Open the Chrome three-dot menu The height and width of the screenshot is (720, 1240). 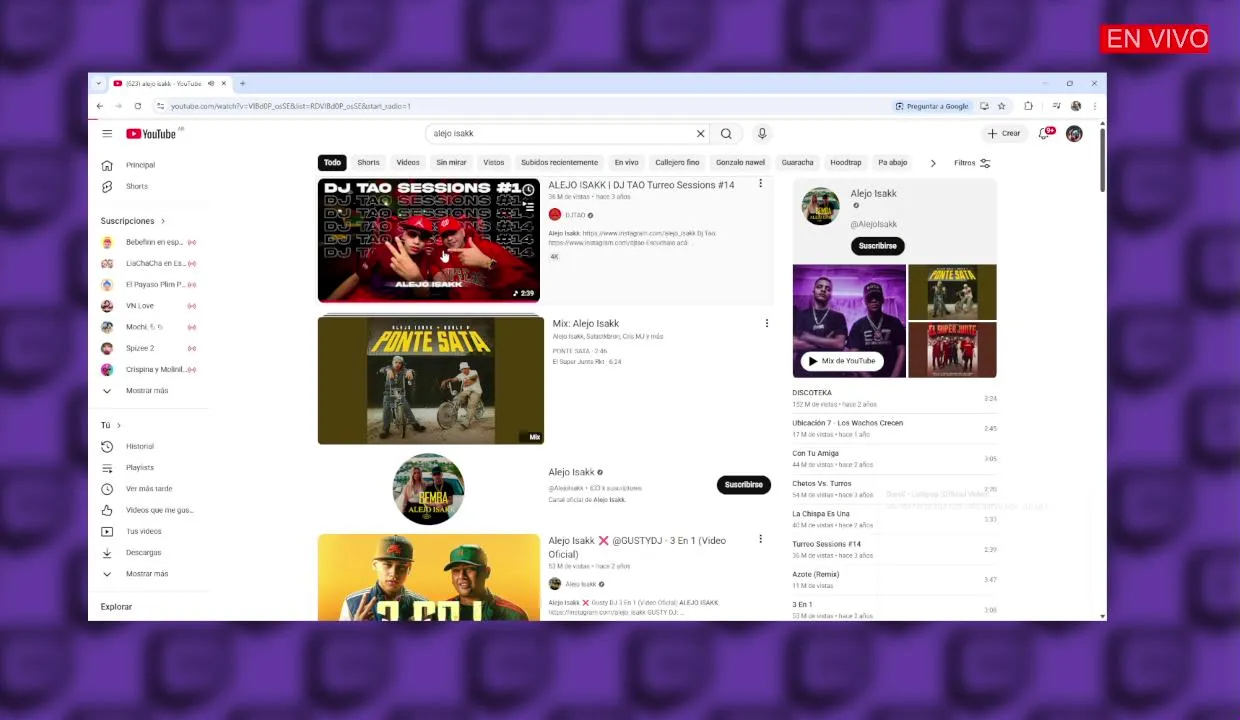point(1095,106)
